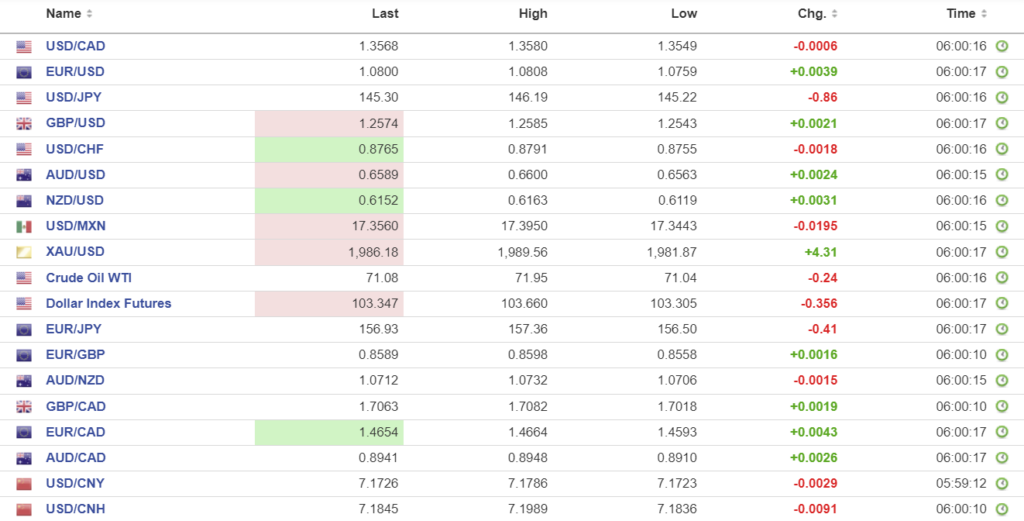
Task: Select the green EUR/CAD last price cell
Action: 329,433
